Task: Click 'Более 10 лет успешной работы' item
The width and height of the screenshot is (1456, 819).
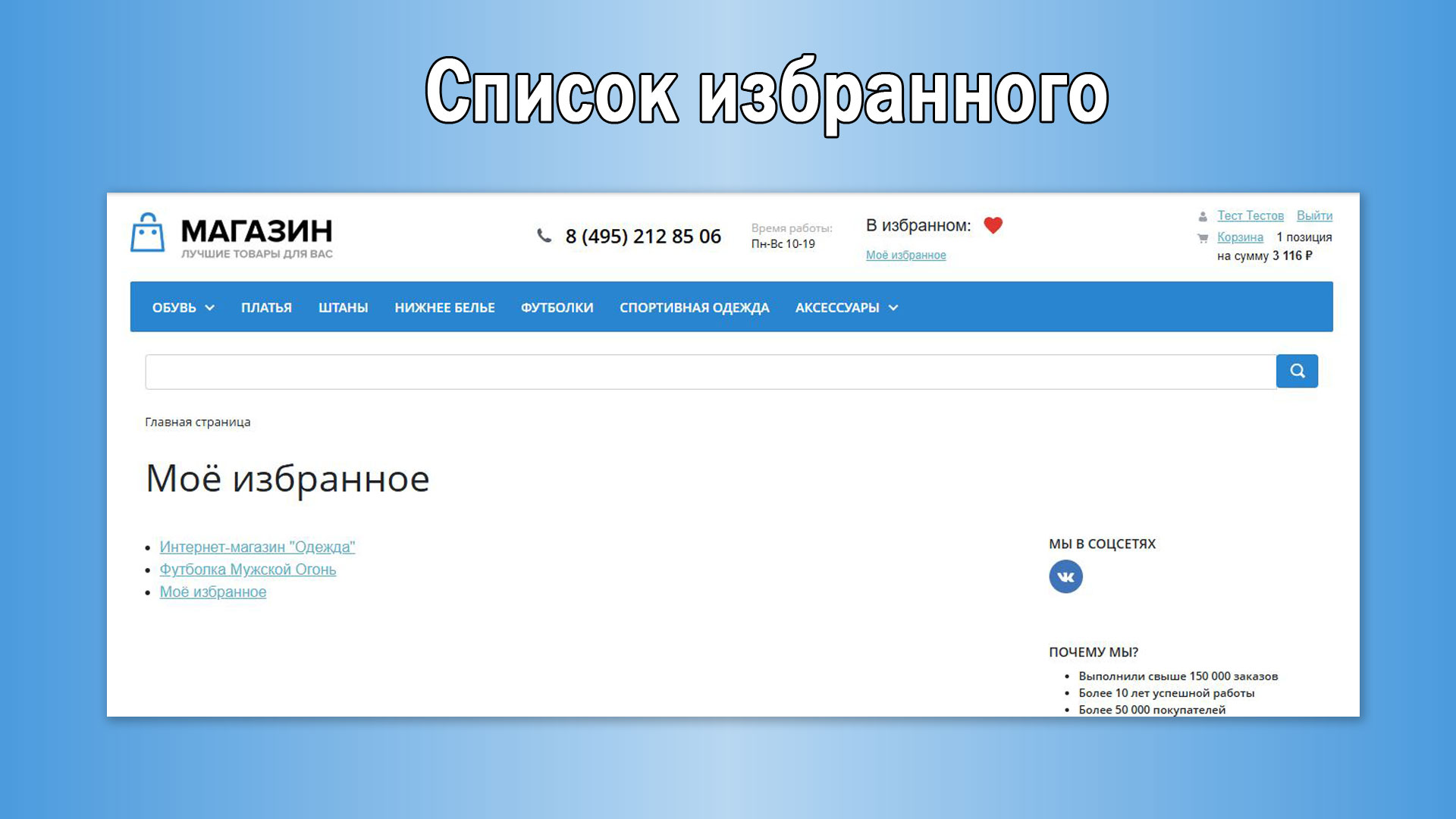Action: coord(1166,693)
